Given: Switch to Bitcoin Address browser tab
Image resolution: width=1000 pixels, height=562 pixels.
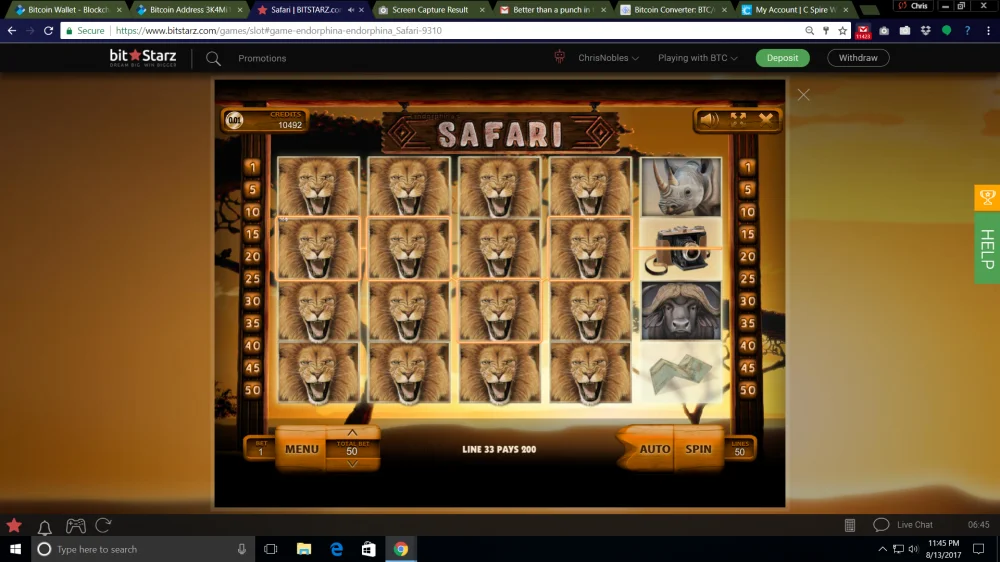Looking at the screenshot, I should coord(189,10).
